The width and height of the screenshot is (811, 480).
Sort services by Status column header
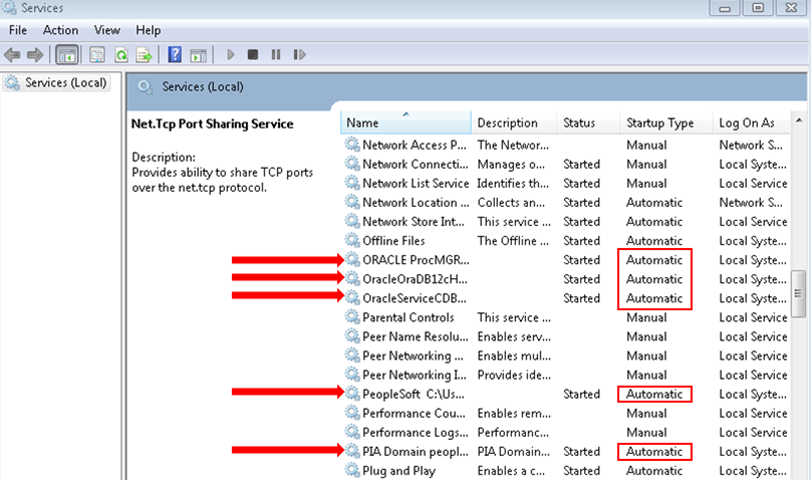pos(579,123)
